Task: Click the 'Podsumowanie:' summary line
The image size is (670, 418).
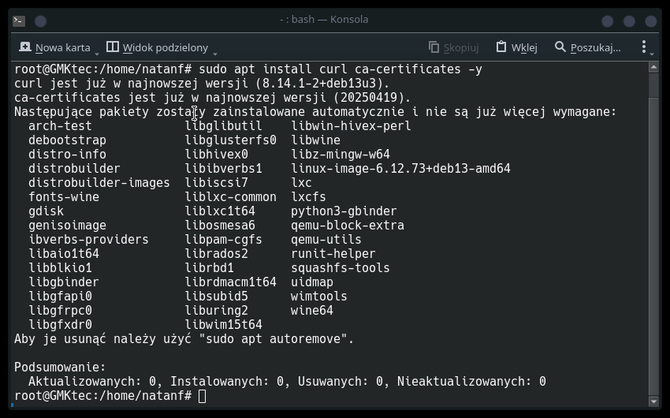Action: [x=60, y=367]
